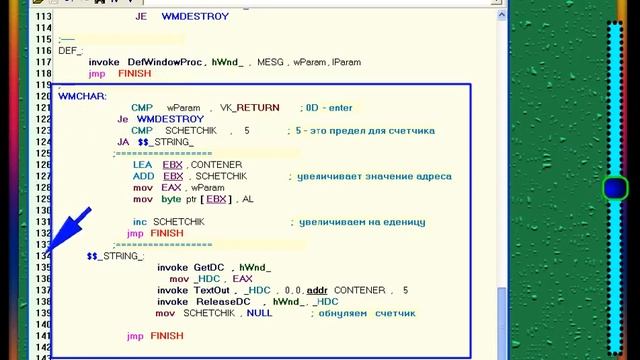Image resolution: width=640 pixels, height=360 pixels.
Task: Click "TextOut" on line 137
Action: coord(212,291)
